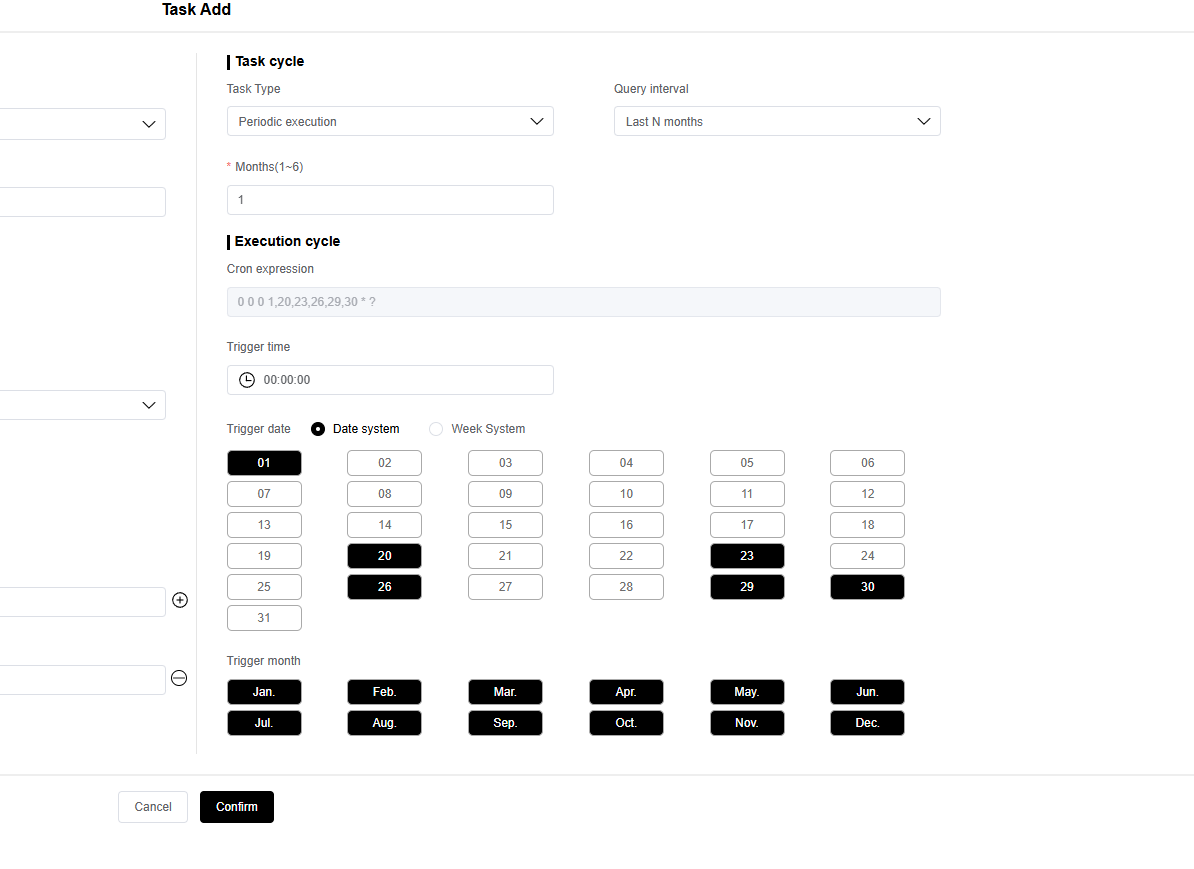Click the Months(1~6) input field
This screenshot has height=869, width=1194.
tap(390, 200)
